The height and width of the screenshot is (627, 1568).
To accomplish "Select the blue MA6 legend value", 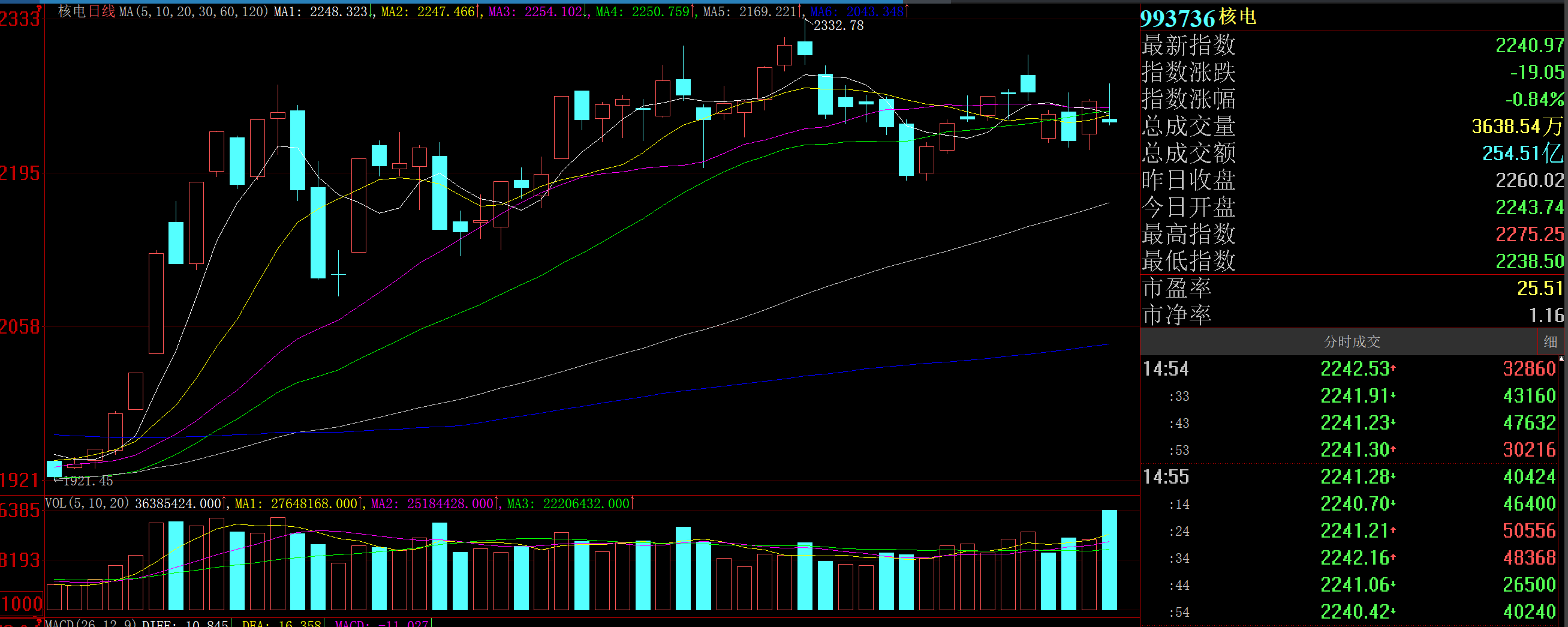I will click(857, 11).
